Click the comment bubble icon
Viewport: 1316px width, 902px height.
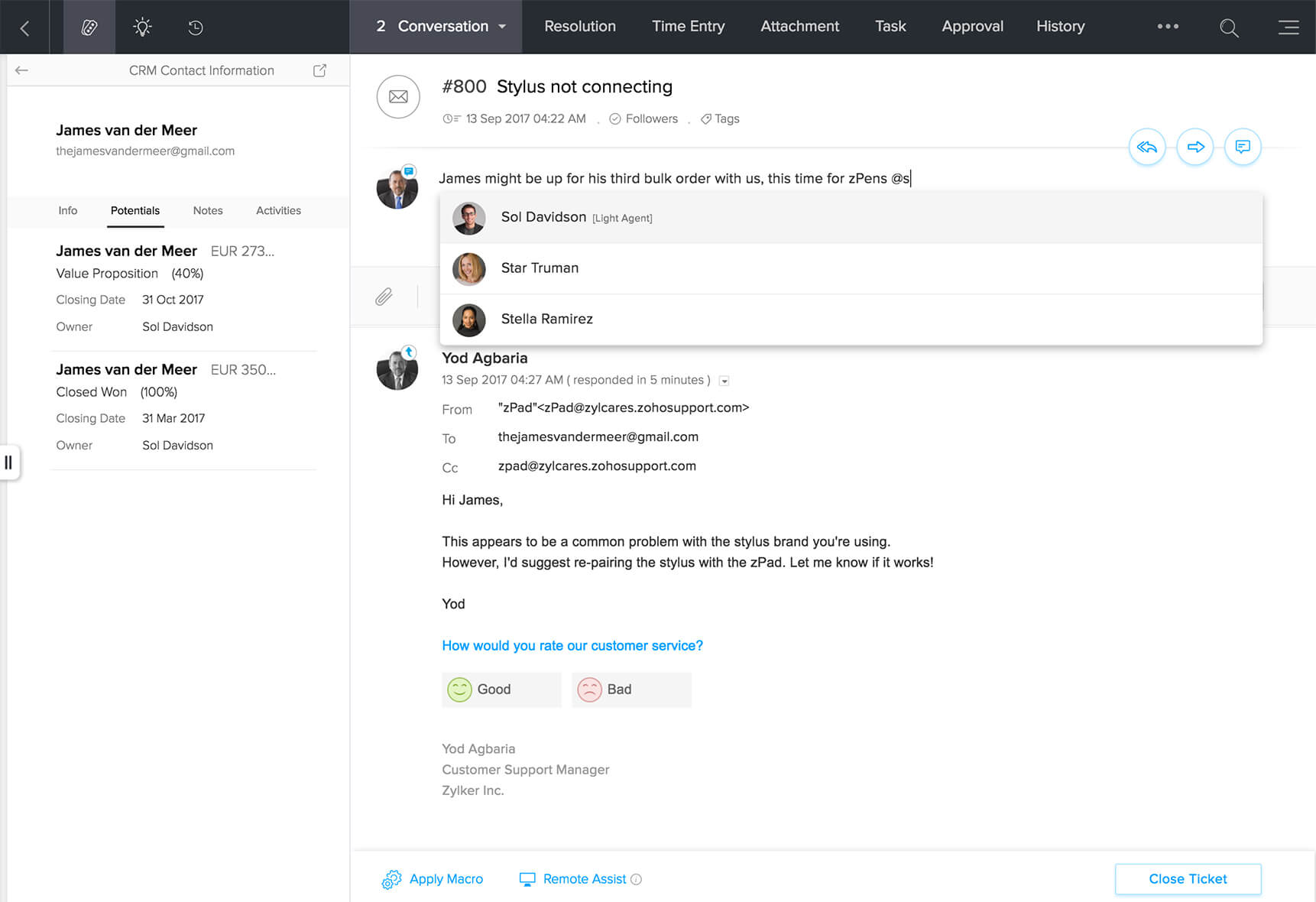pyautogui.click(x=1243, y=147)
